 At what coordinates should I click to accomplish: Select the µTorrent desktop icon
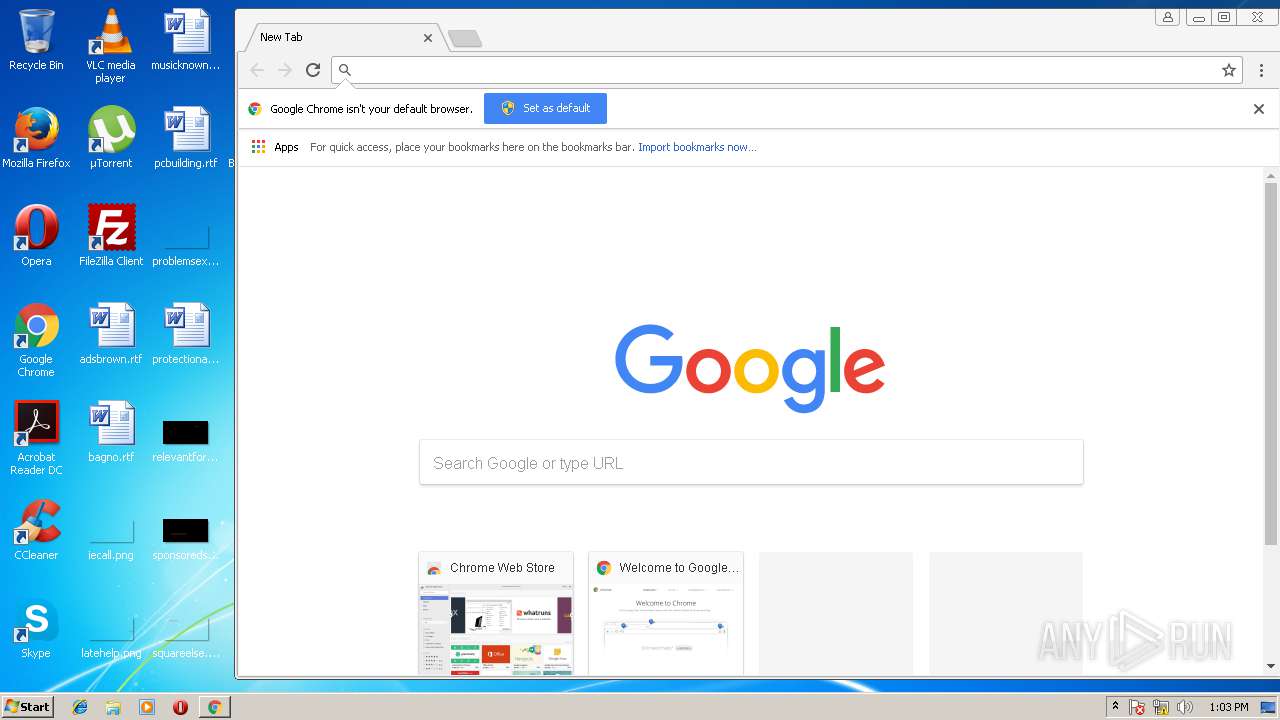[111, 138]
